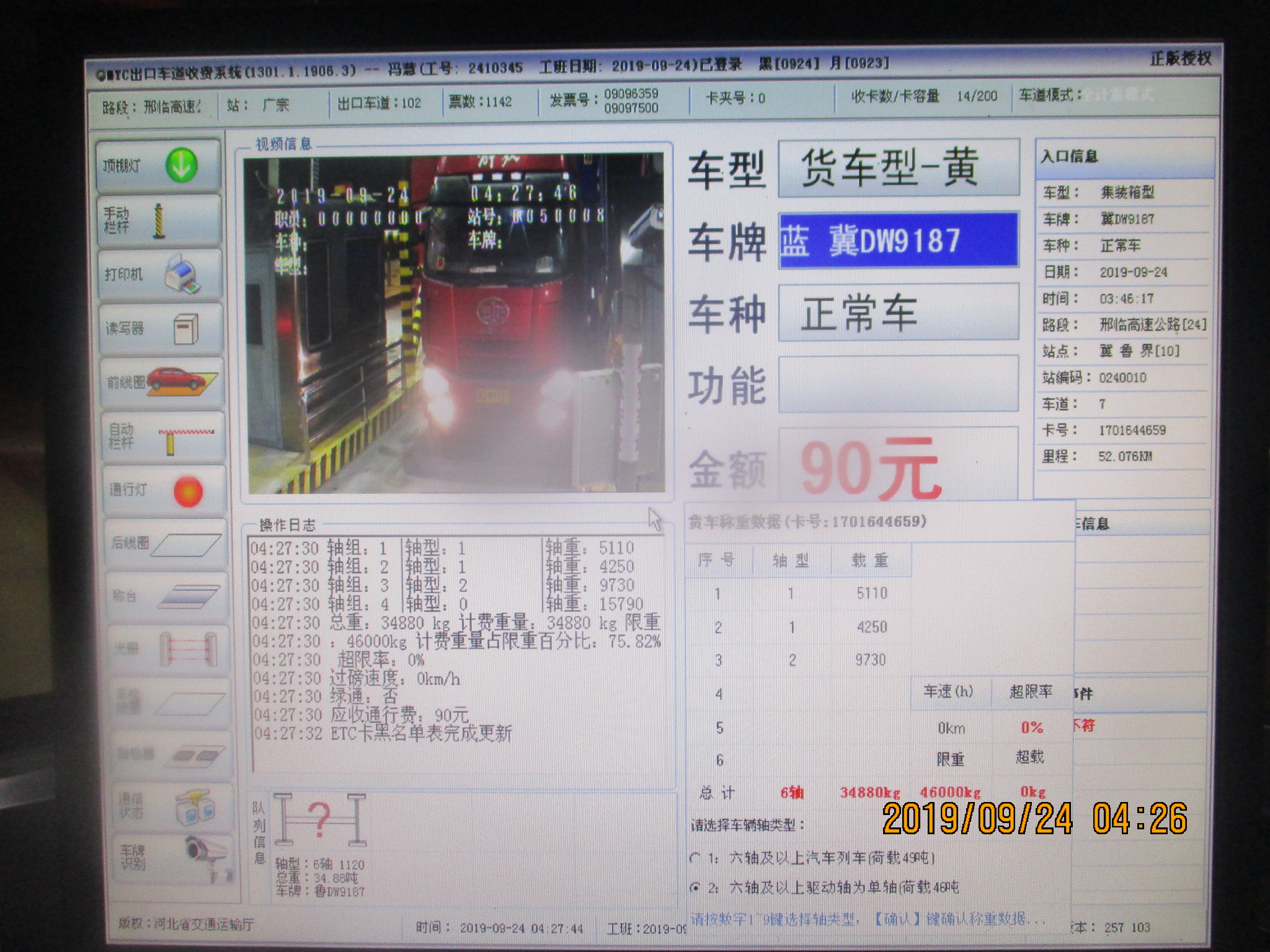Open the 称台 weighing platform icon

pyautogui.click(x=190, y=597)
